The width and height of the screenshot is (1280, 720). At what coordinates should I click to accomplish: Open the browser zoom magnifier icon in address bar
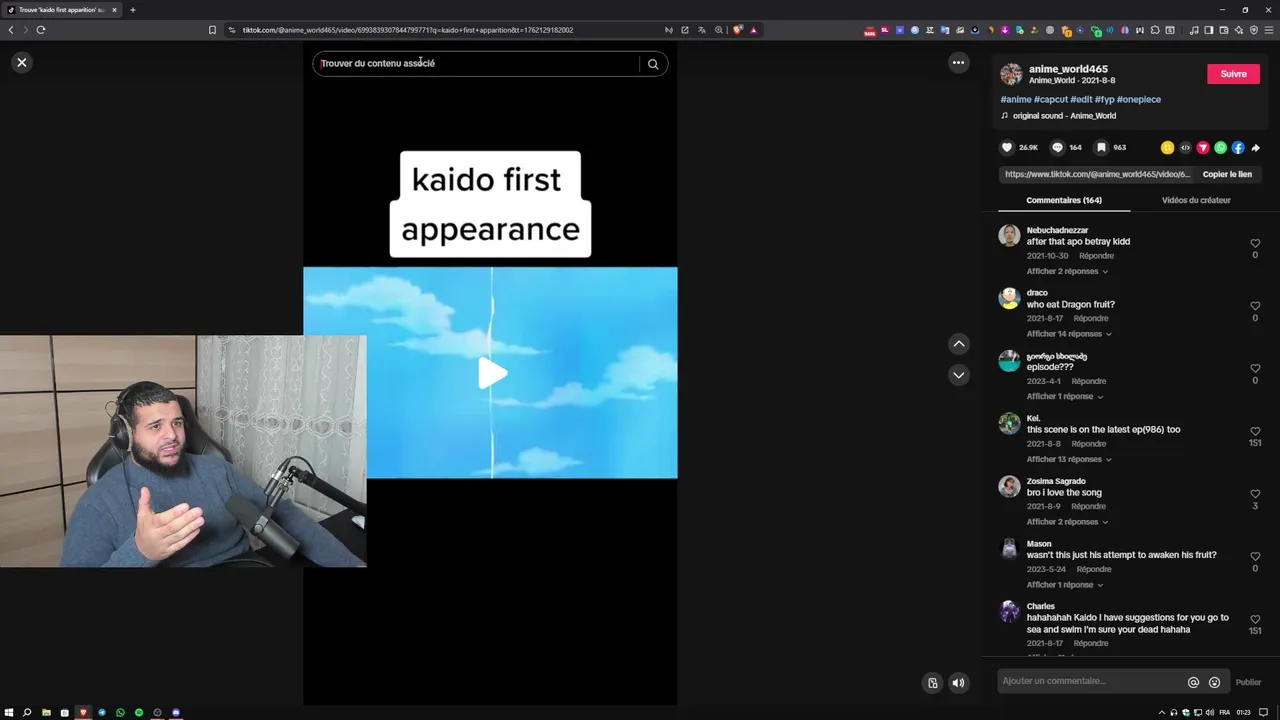(x=719, y=30)
